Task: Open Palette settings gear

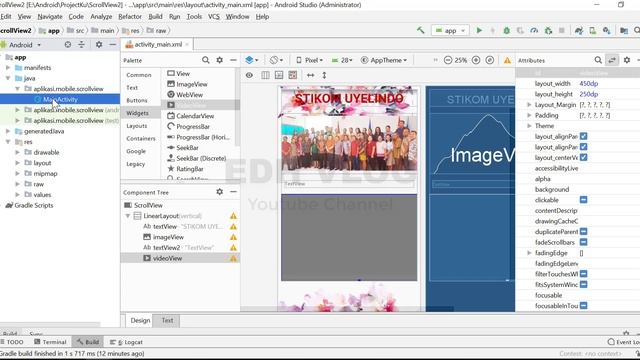Action: (220, 60)
